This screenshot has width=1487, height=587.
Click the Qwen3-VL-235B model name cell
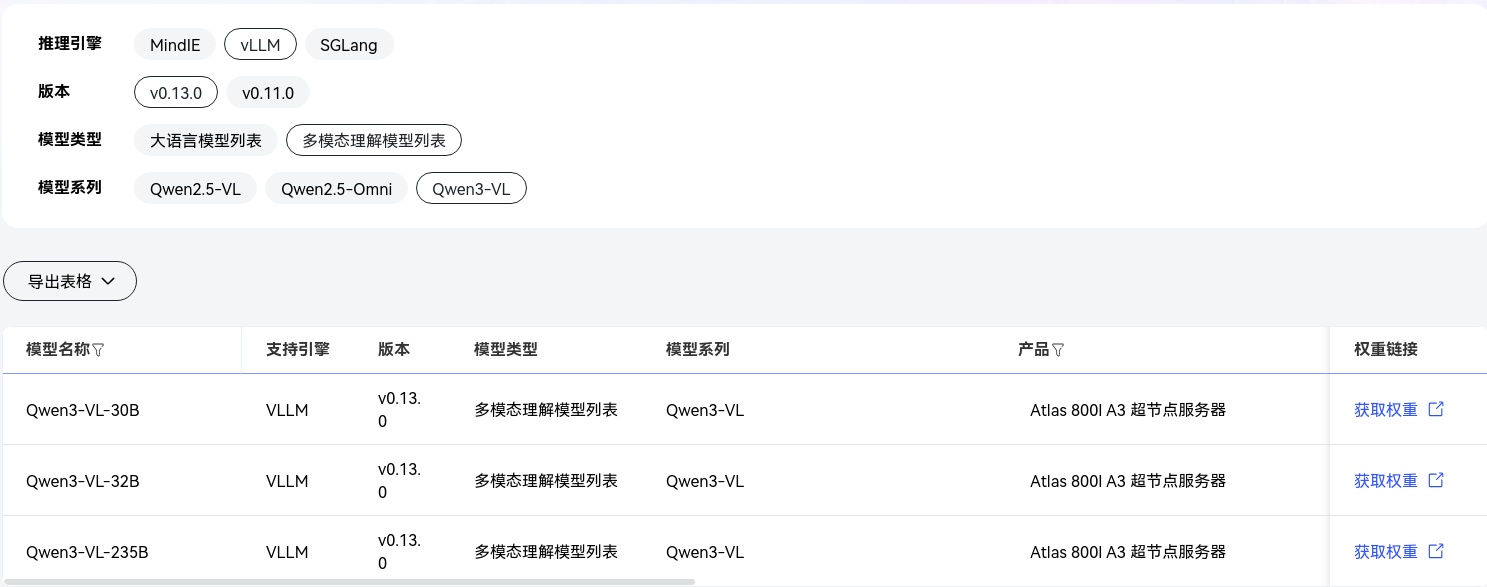tap(88, 552)
